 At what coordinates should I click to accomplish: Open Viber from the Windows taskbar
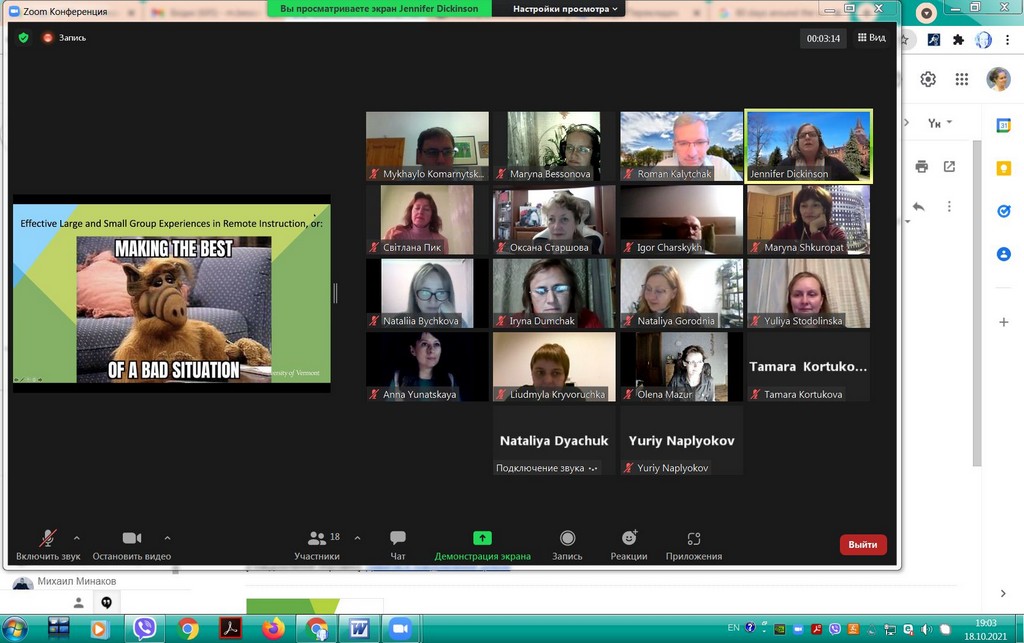pyautogui.click(x=146, y=628)
